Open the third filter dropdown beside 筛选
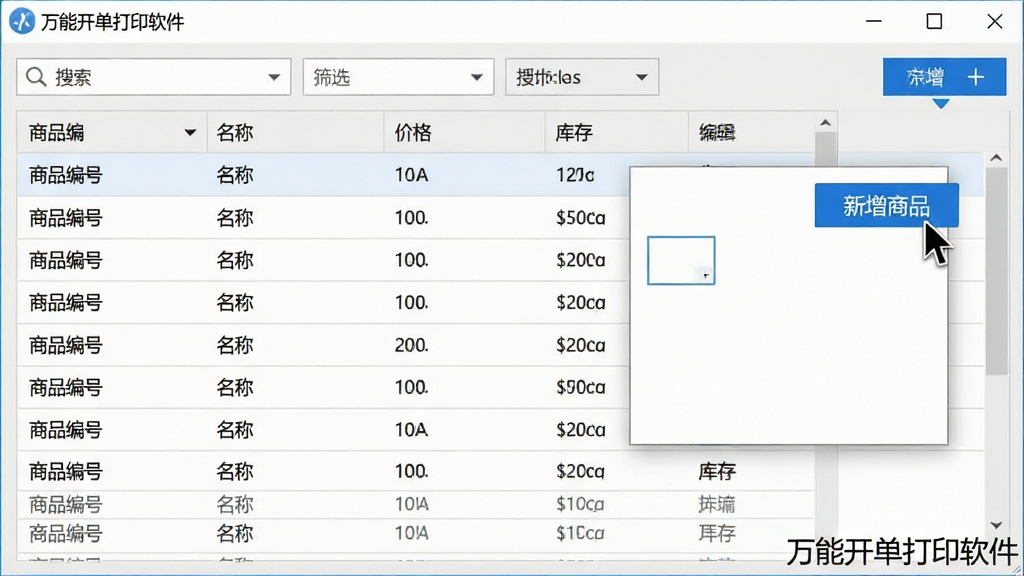The image size is (1024, 576). click(582, 77)
